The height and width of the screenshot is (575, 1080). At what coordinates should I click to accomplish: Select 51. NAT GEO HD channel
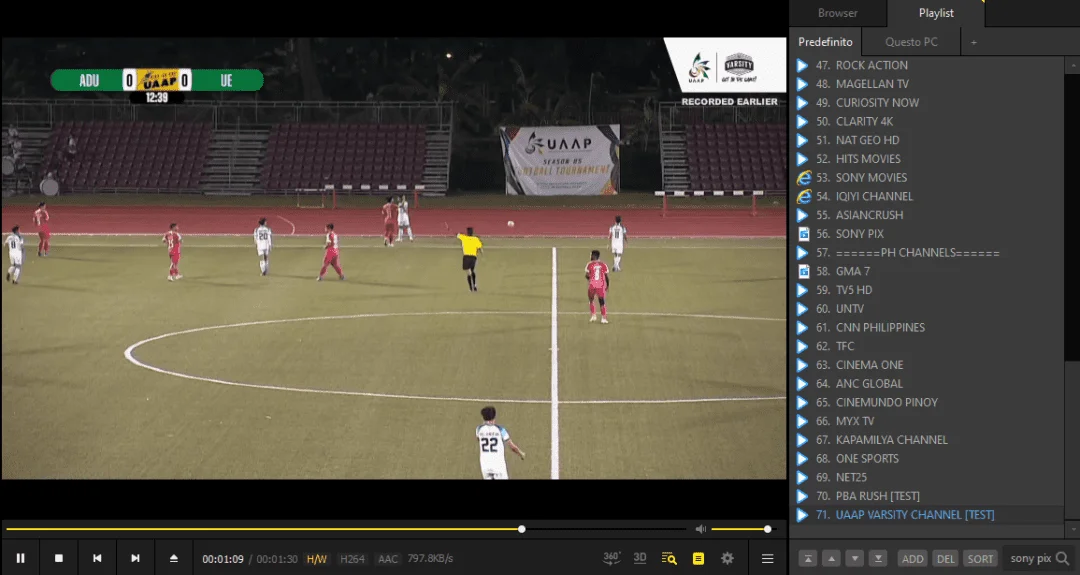click(x=926, y=140)
